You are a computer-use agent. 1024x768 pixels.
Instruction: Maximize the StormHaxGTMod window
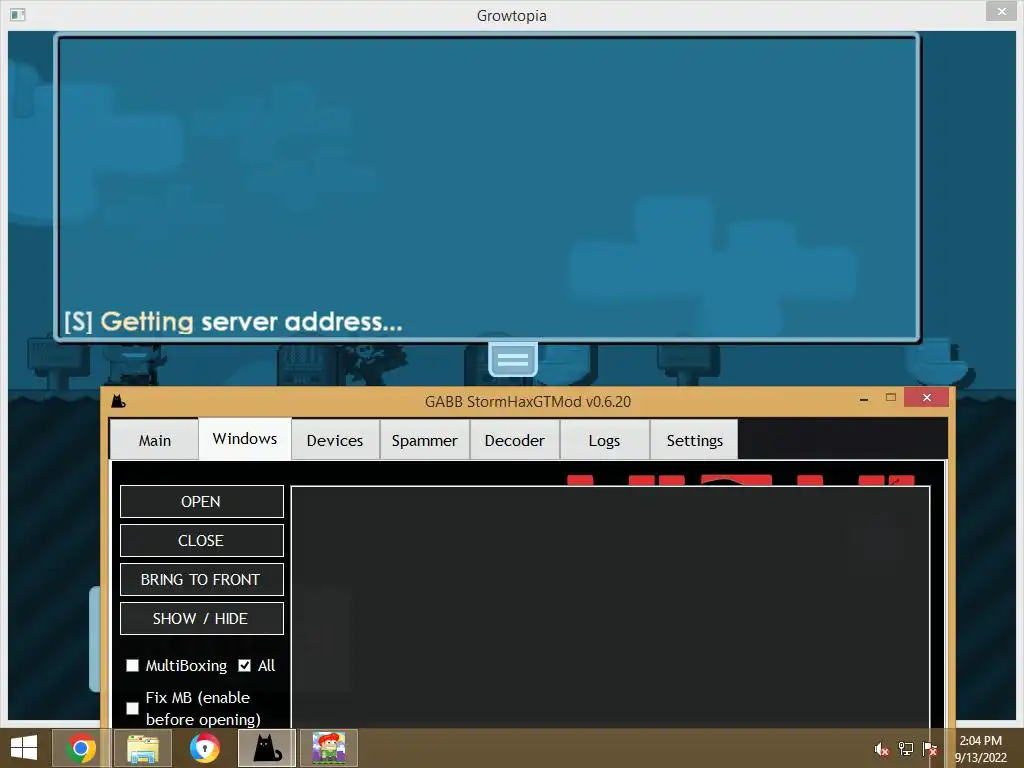coord(891,397)
